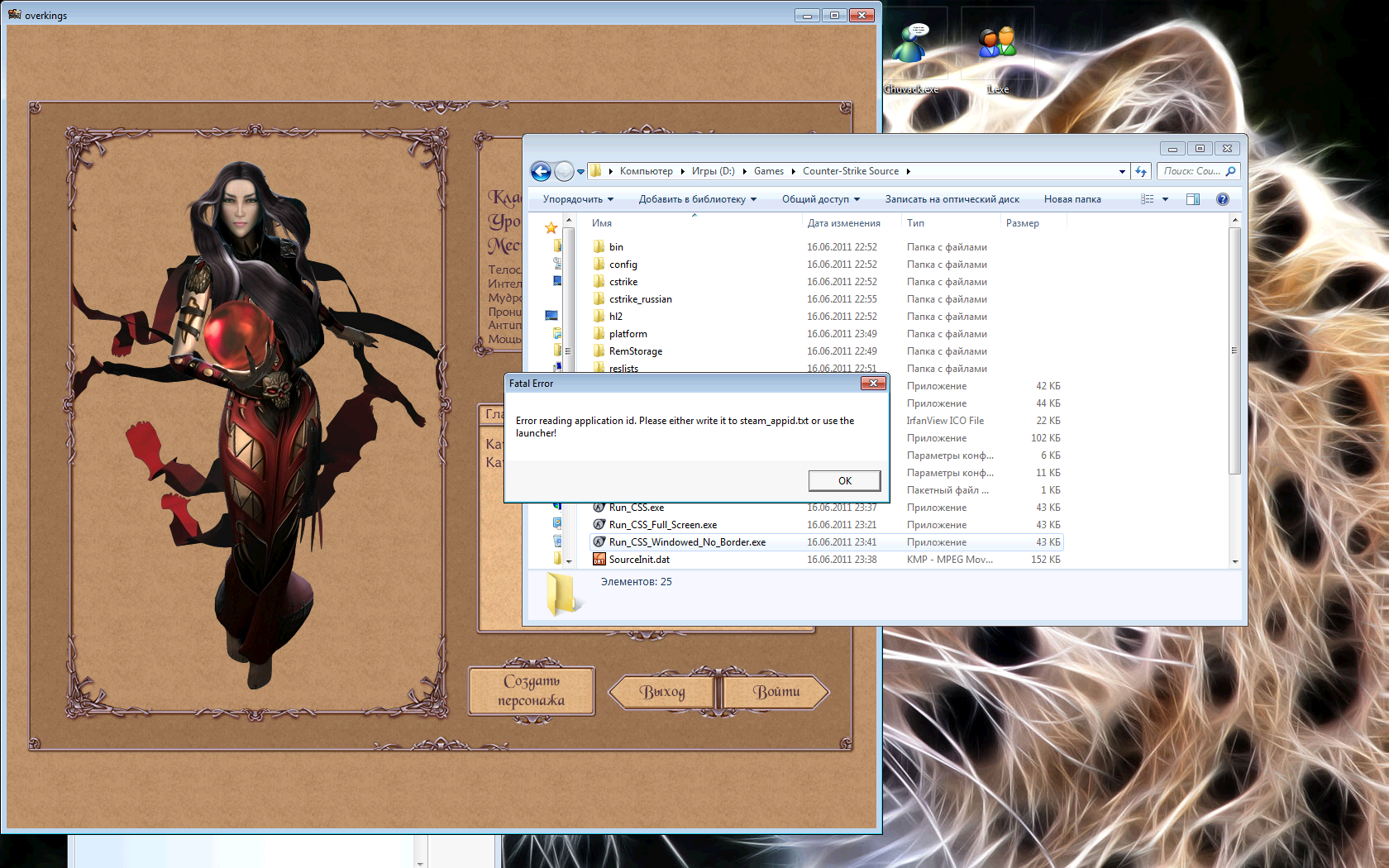Click the forward navigation arrow in Explorer
This screenshot has height=868, width=1389.
pos(564,171)
